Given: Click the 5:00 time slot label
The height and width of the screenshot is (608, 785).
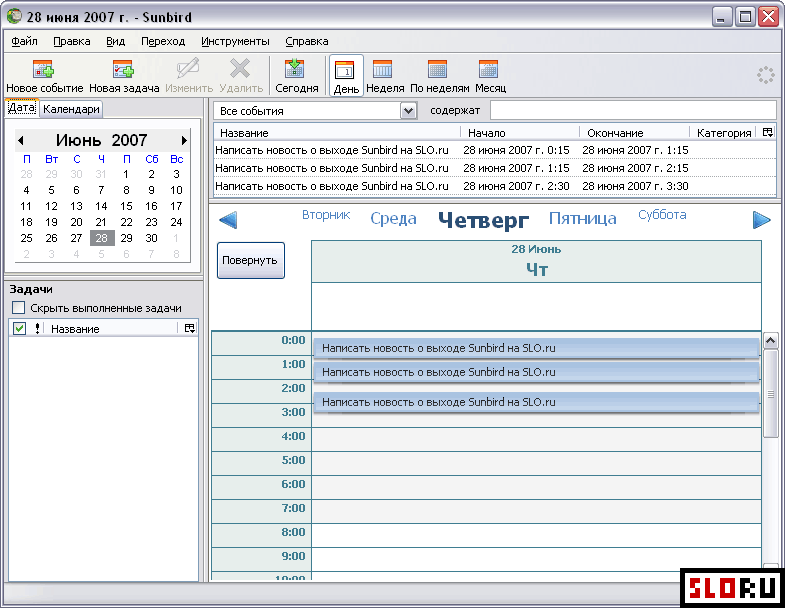Looking at the screenshot, I should (x=293, y=460).
